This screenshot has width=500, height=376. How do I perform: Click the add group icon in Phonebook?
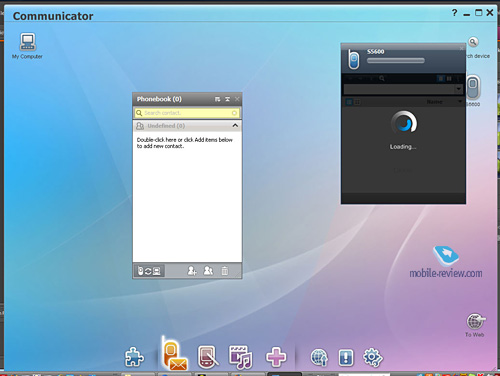point(208,271)
